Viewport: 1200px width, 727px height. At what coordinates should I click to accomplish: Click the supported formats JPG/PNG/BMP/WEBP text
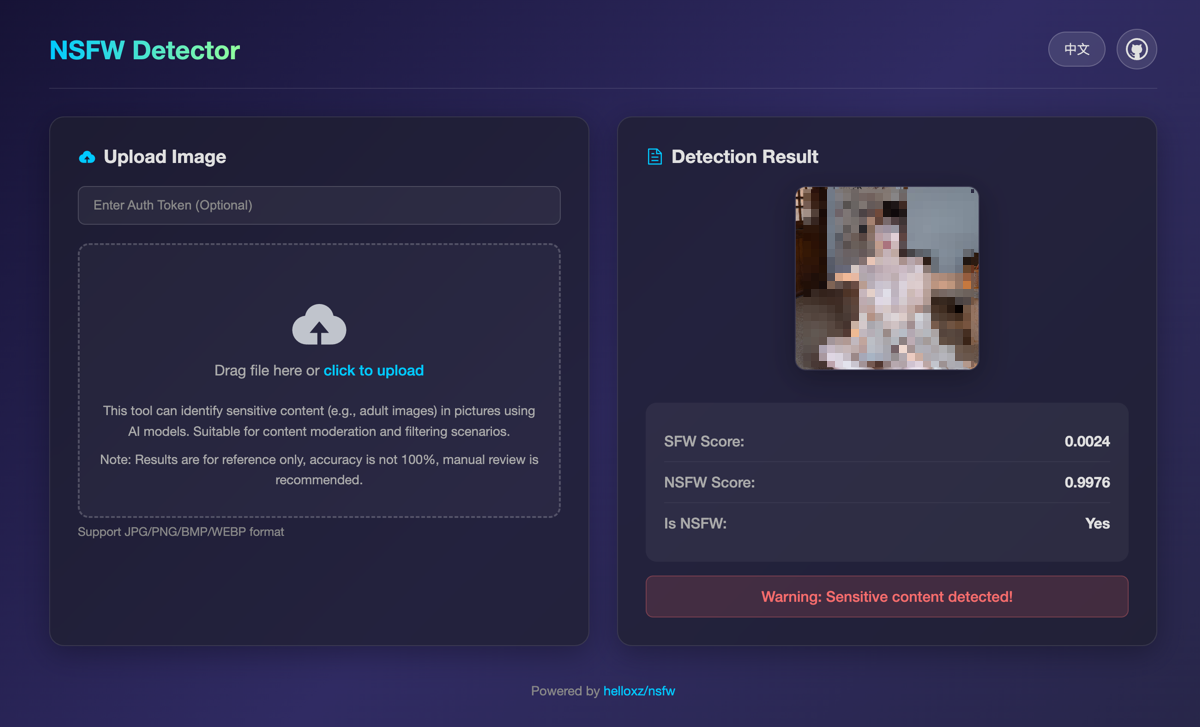181,532
